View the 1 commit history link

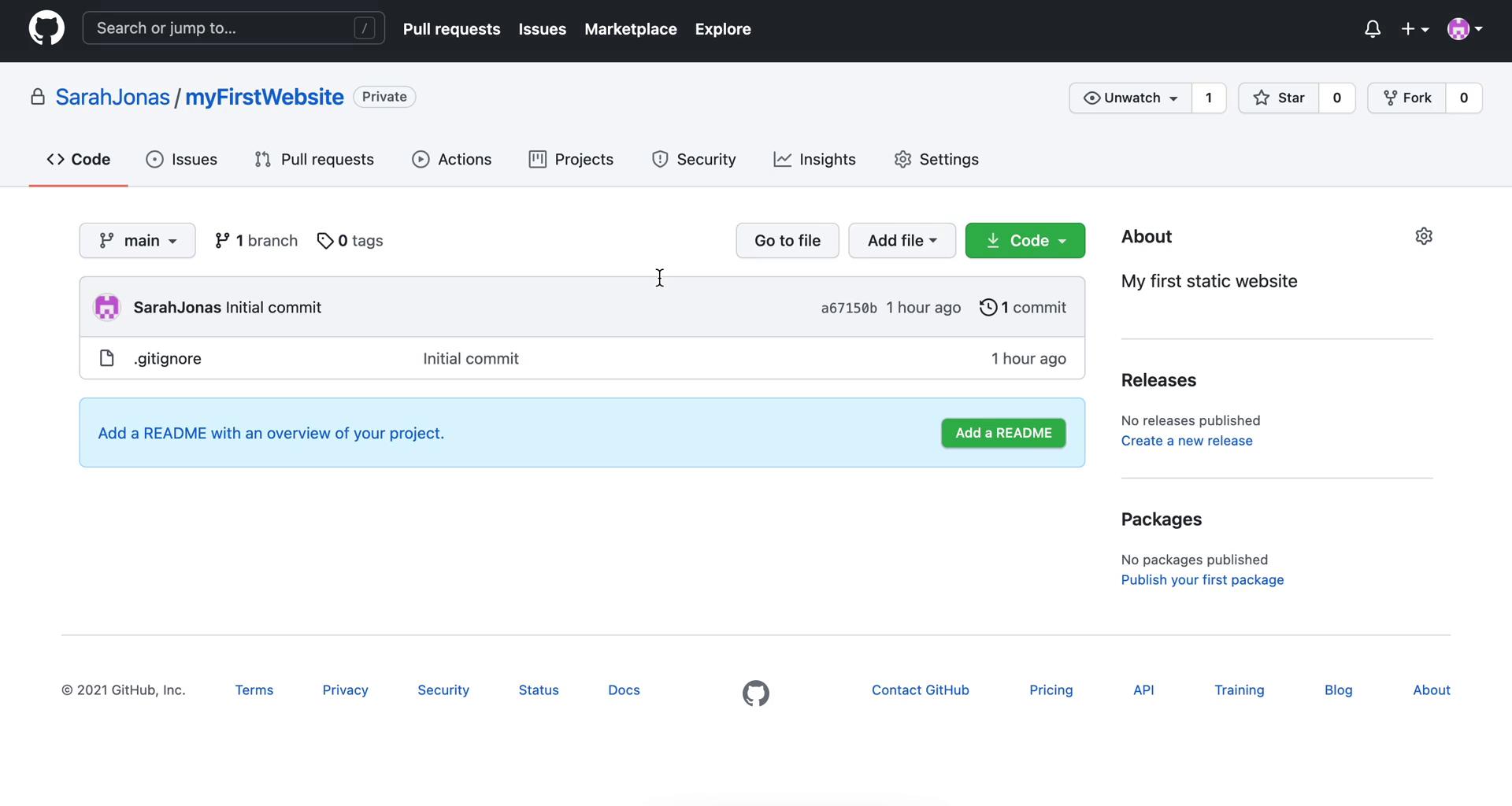click(x=1023, y=307)
